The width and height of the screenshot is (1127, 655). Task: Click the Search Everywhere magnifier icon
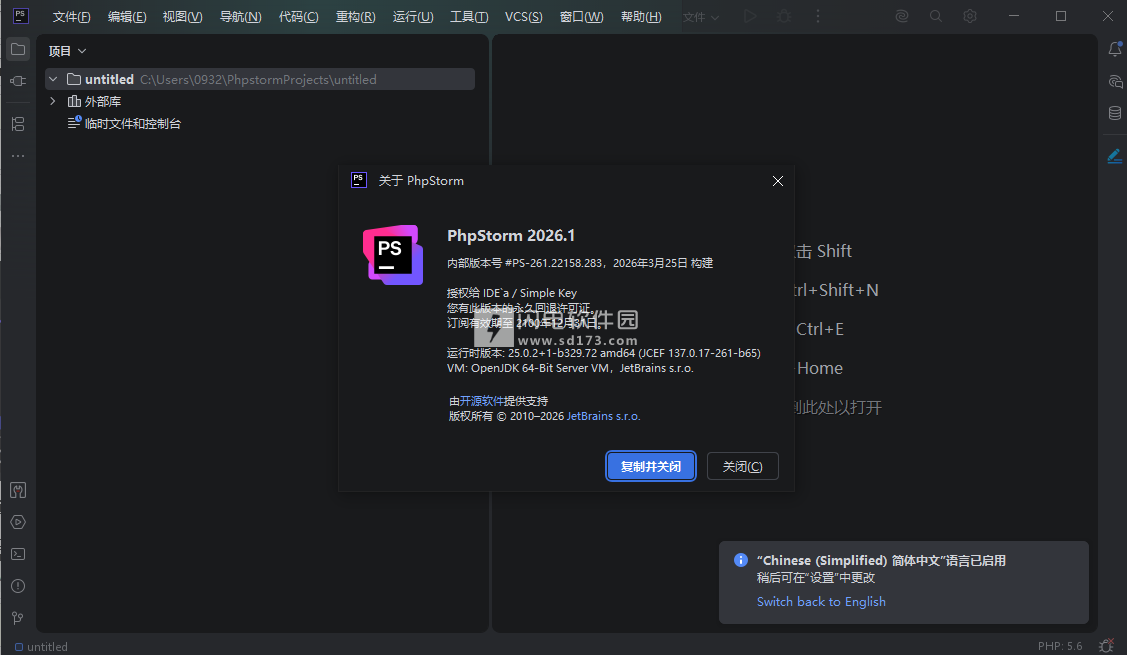coord(936,17)
